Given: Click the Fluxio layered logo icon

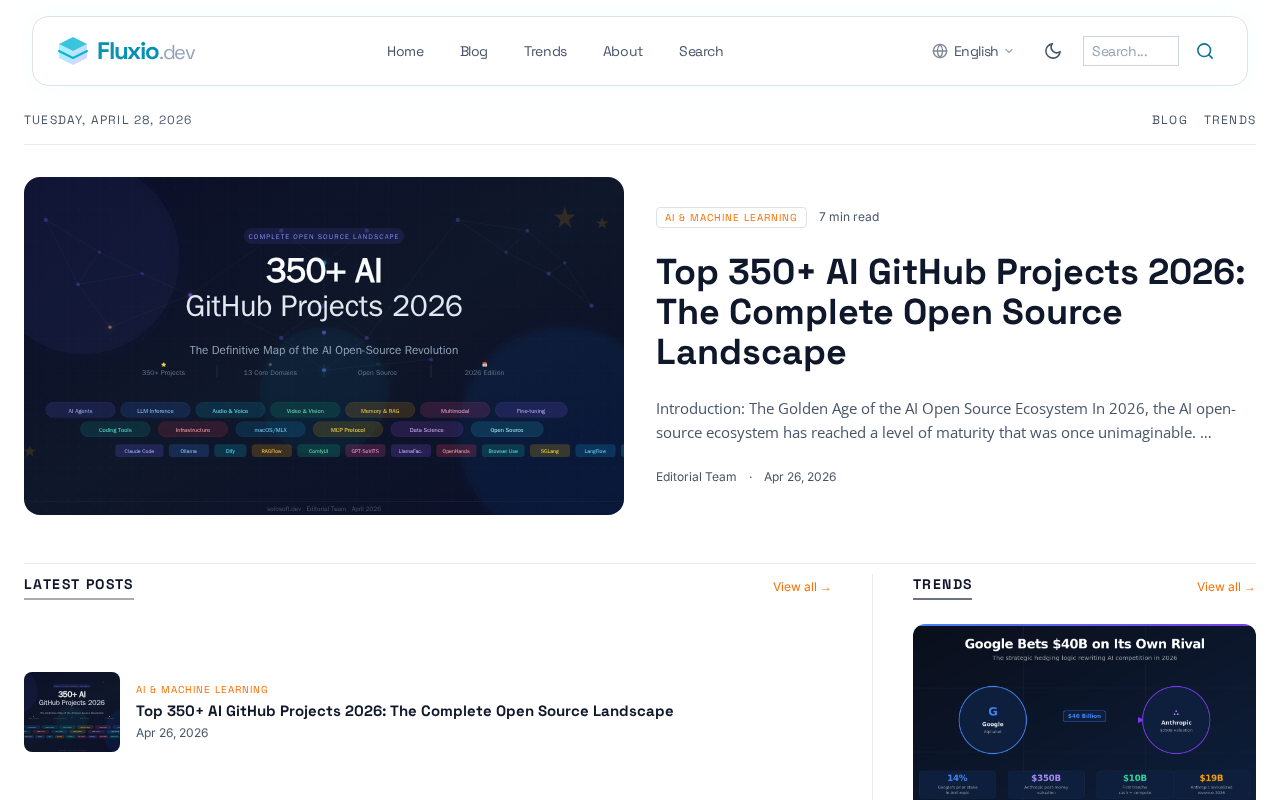Looking at the screenshot, I should [x=73, y=51].
